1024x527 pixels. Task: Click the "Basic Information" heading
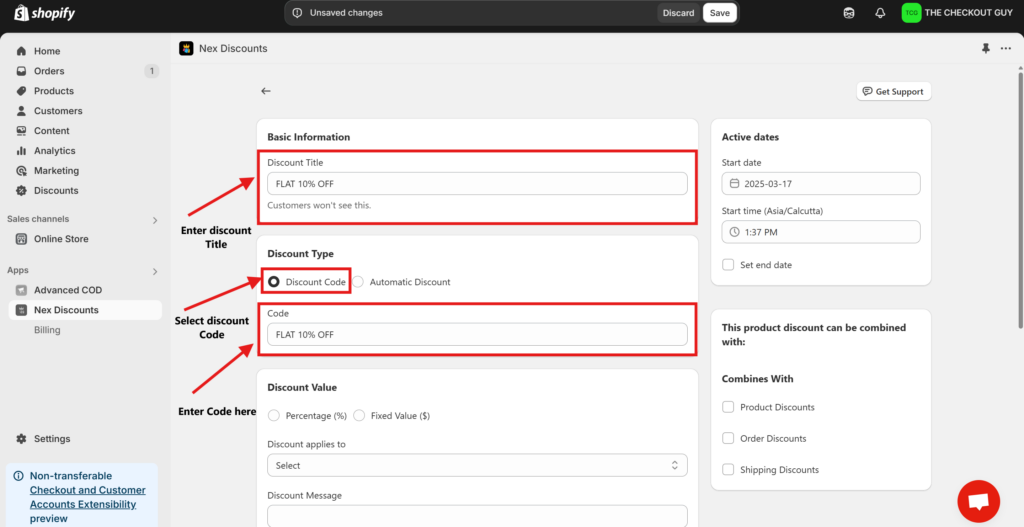(x=309, y=137)
